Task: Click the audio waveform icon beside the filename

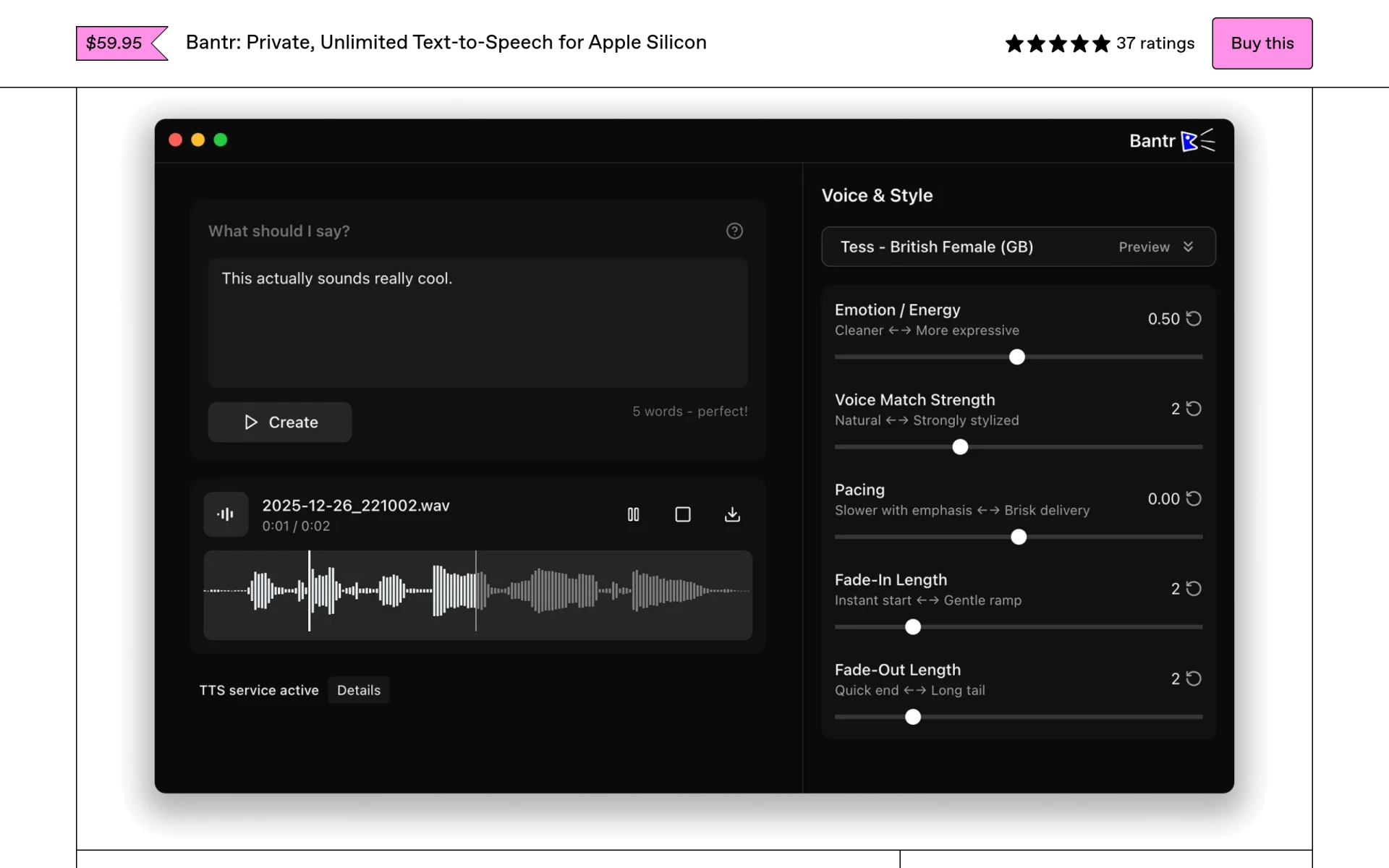Action: pyautogui.click(x=226, y=514)
